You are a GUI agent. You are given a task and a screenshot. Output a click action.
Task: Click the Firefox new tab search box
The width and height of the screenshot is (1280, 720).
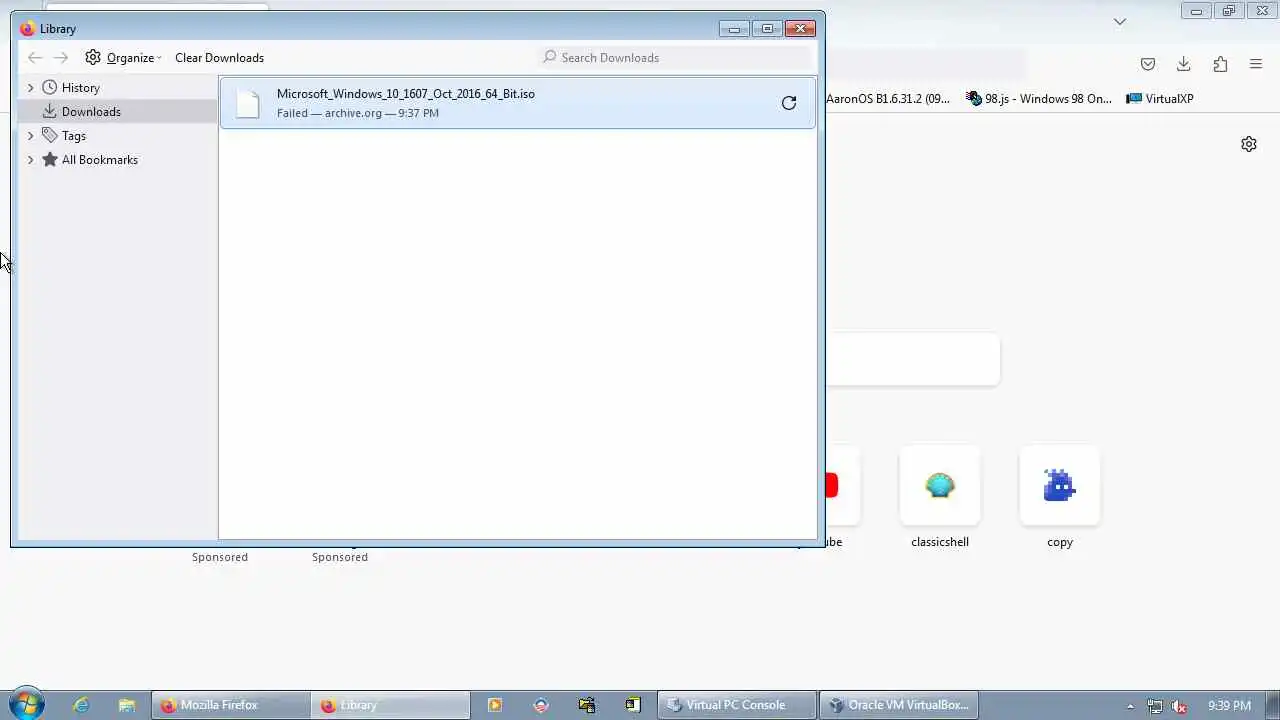pyautogui.click(x=912, y=359)
